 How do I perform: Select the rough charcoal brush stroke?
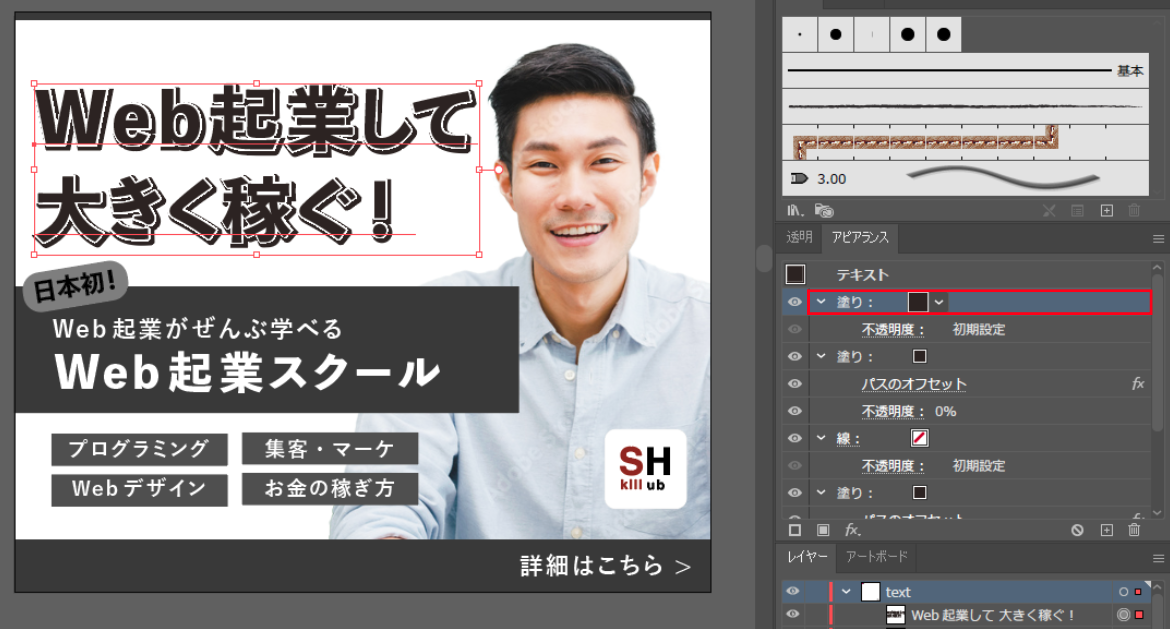coord(966,107)
